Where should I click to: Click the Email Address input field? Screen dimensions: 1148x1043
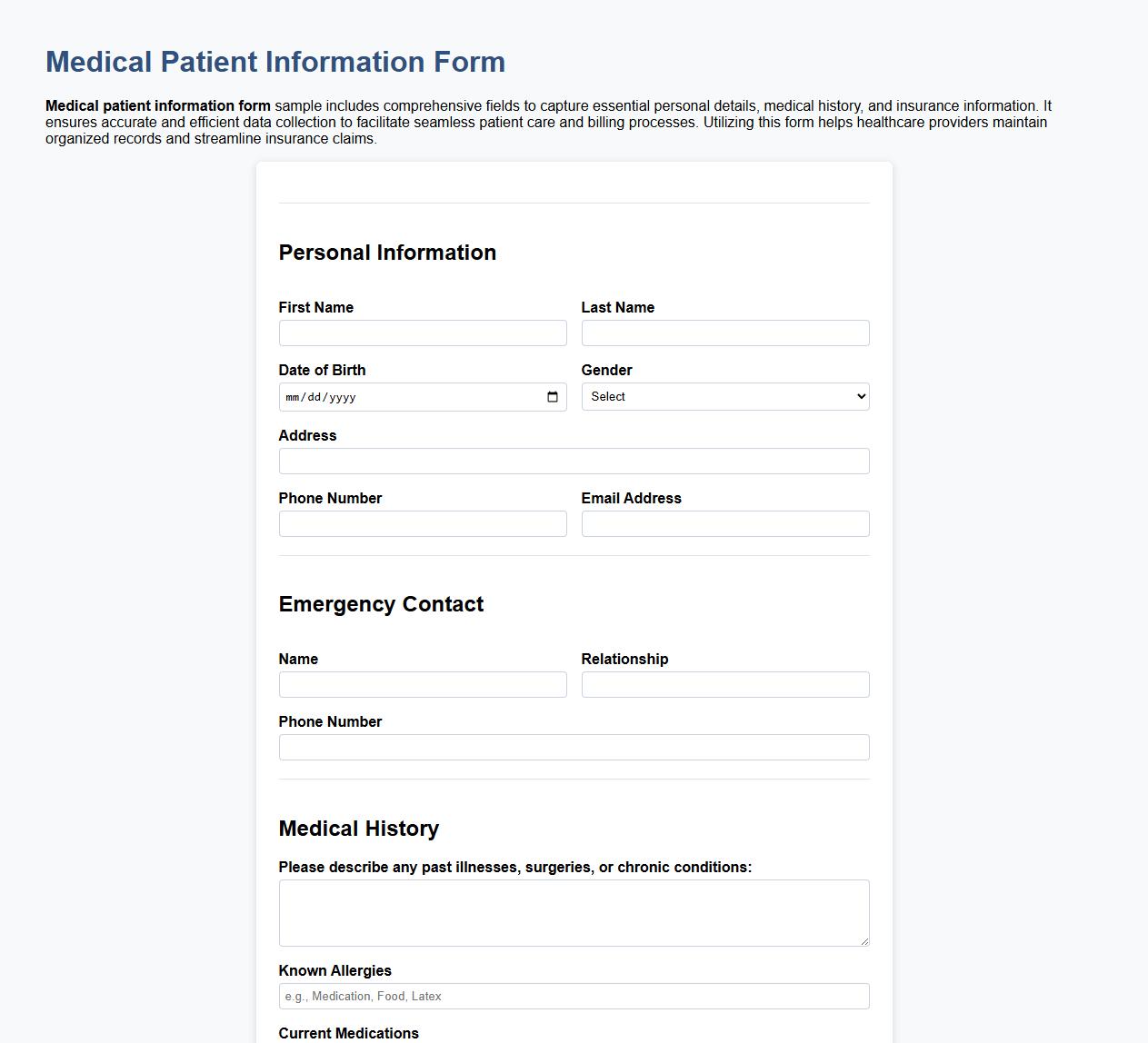[724, 523]
